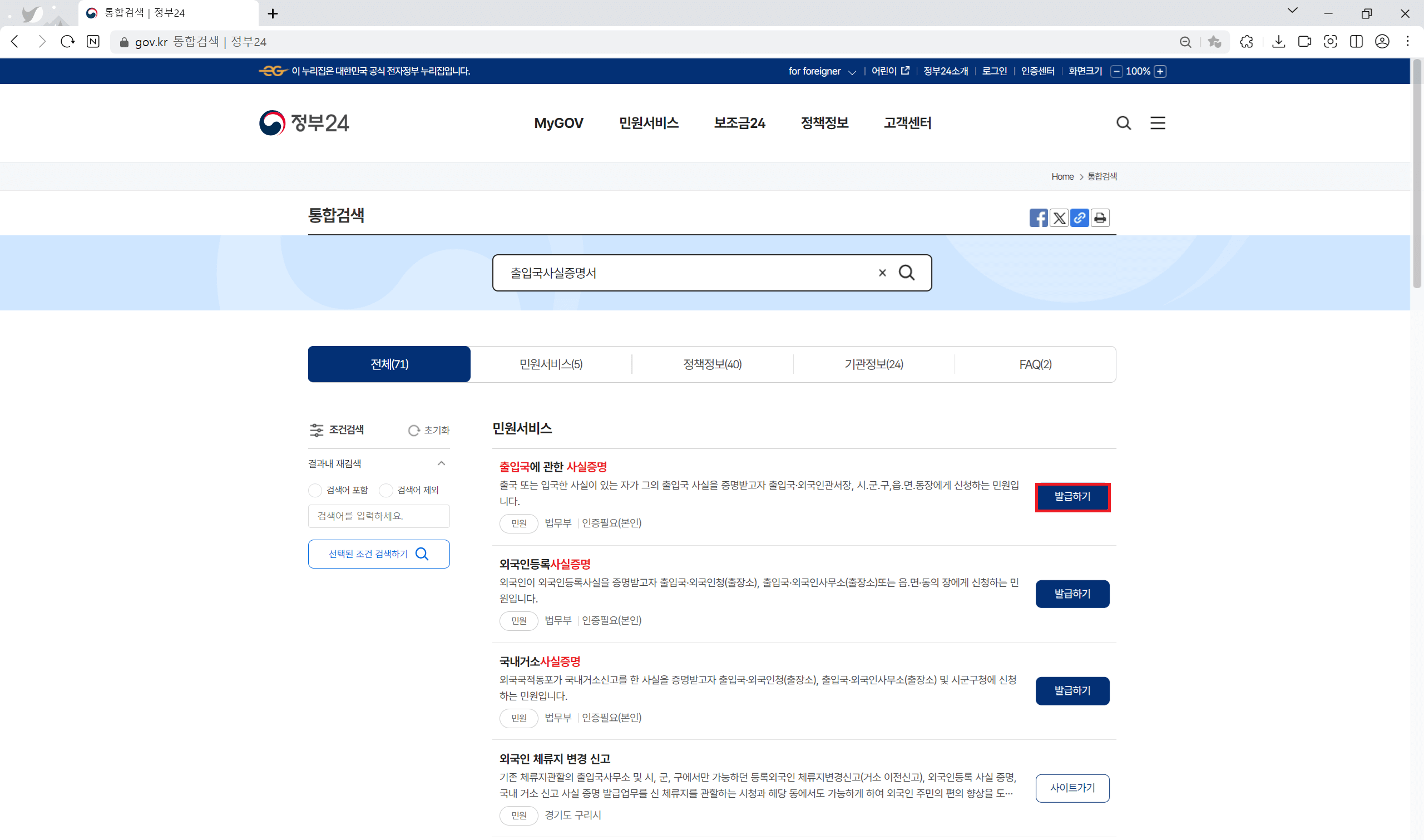The height and width of the screenshot is (840, 1424).
Task: Decrease screen size with minus button
Action: click(x=1116, y=71)
